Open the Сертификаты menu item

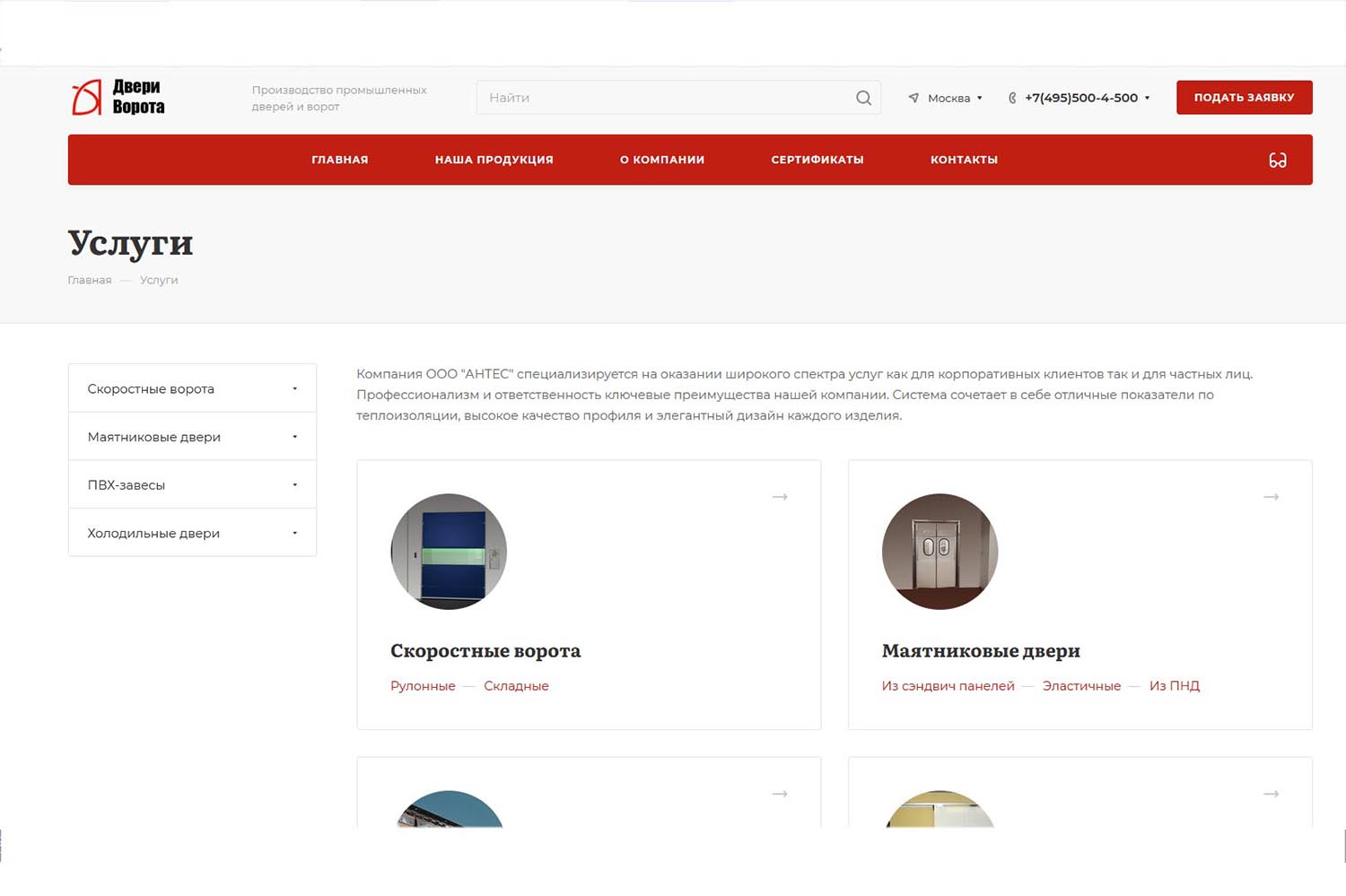pos(817,160)
